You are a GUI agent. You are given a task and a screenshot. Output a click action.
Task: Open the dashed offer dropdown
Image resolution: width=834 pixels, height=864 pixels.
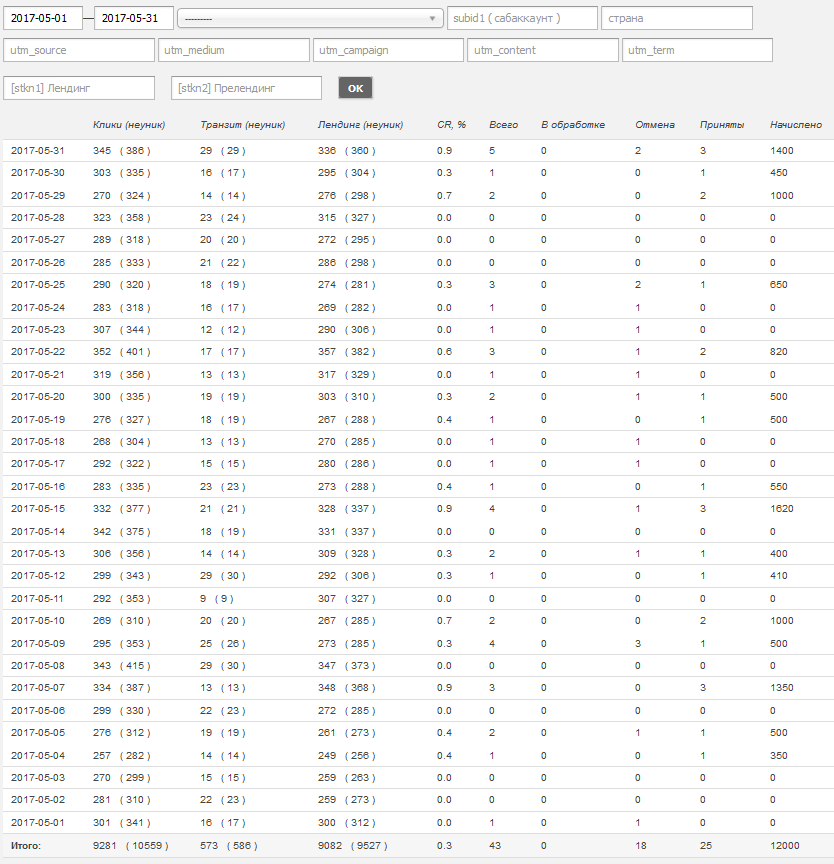(310, 18)
